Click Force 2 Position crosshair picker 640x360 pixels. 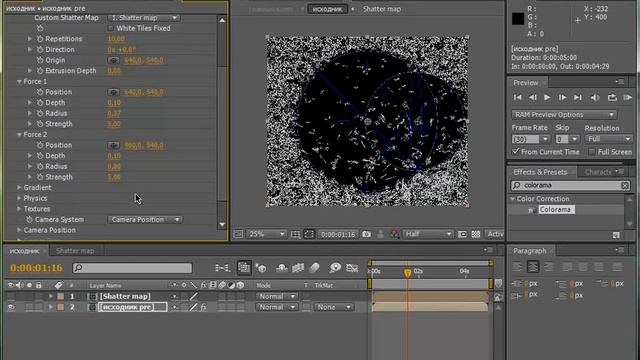[113, 145]
